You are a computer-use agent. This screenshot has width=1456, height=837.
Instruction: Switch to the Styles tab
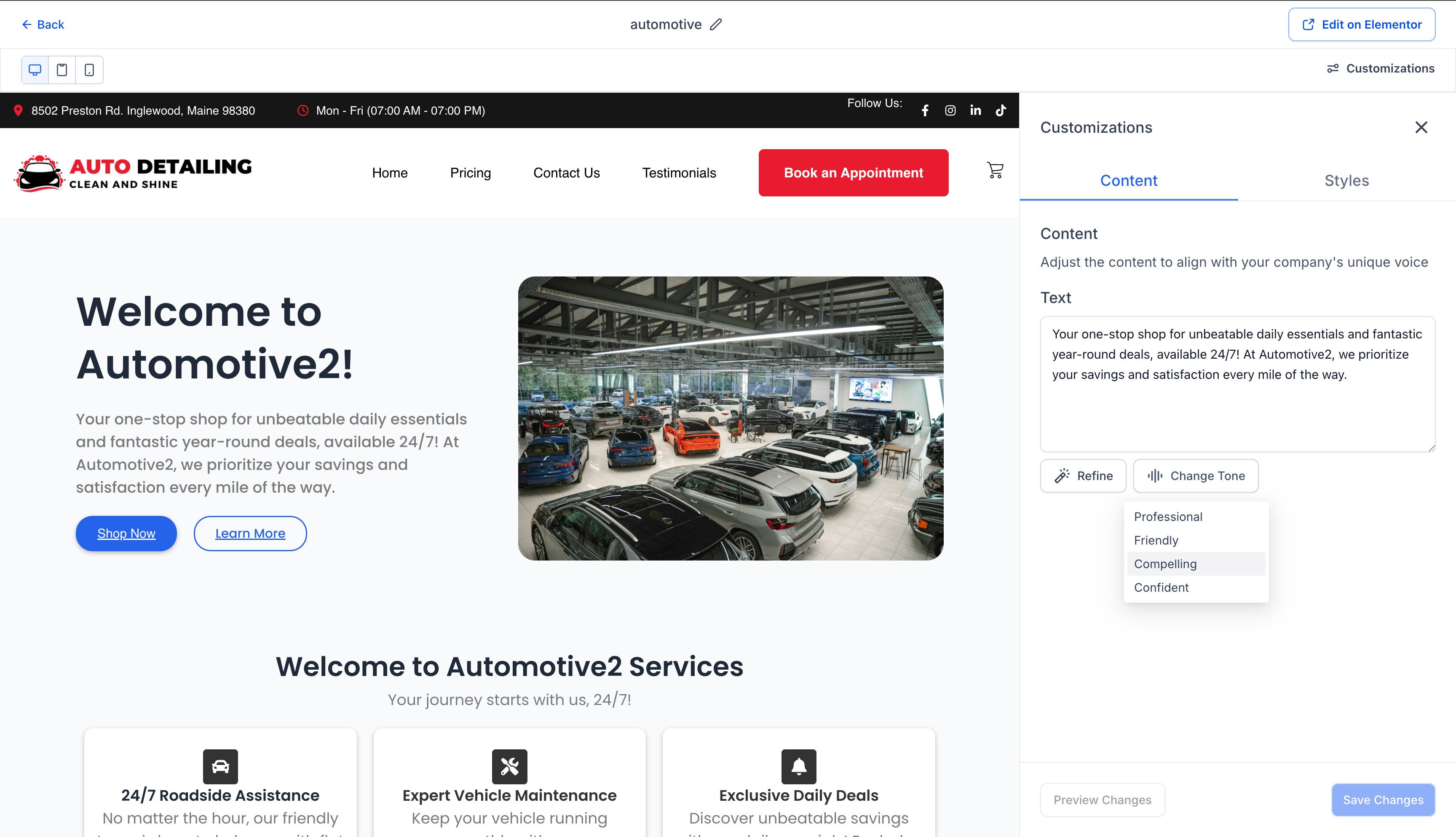coord(1346,180)
